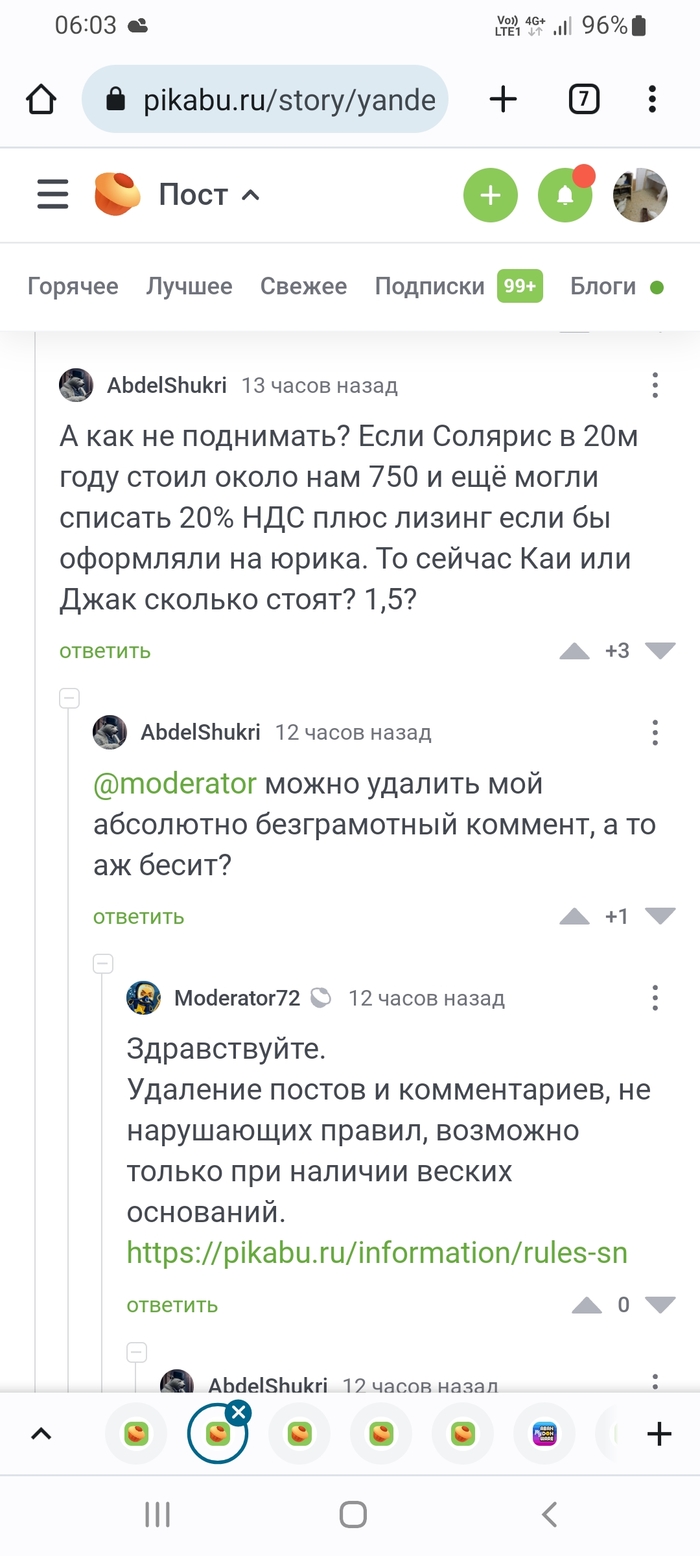The height and width of the screenshot is (1556, 700).
Task: Collapse Moderator72's comment thread
Action: (103, 963)
